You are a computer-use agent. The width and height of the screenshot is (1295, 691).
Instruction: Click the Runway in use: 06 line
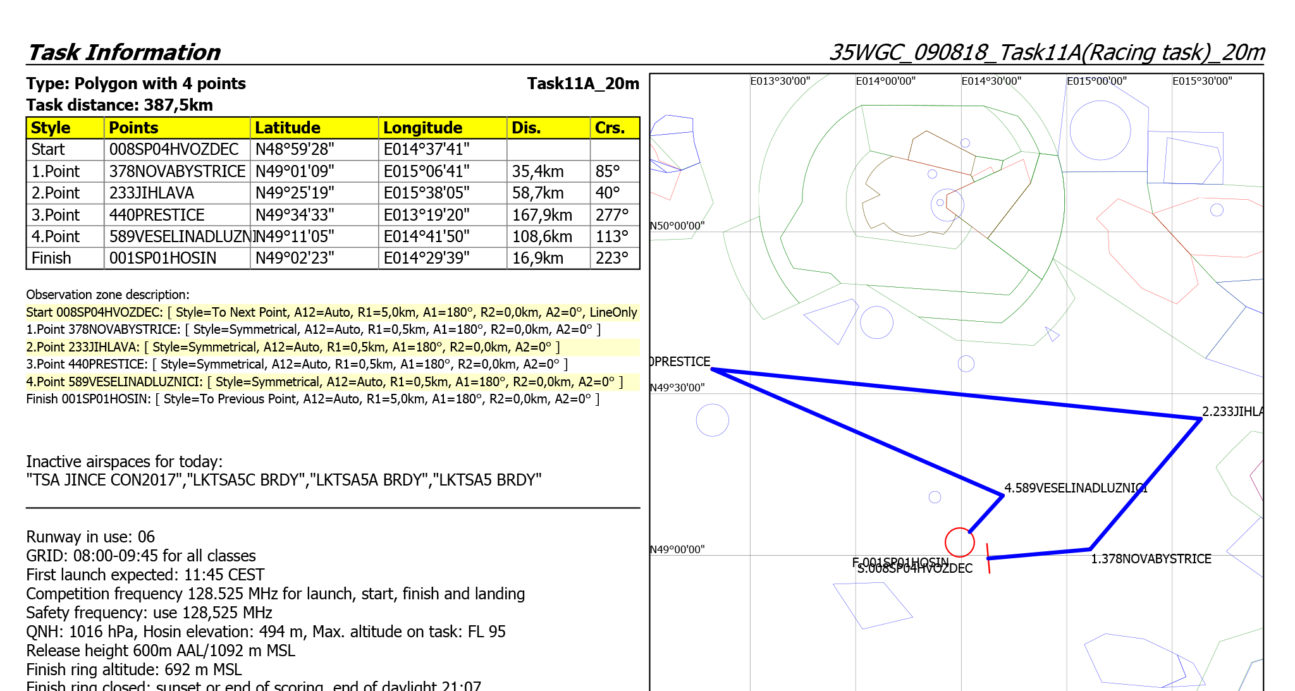pos(90,537)
